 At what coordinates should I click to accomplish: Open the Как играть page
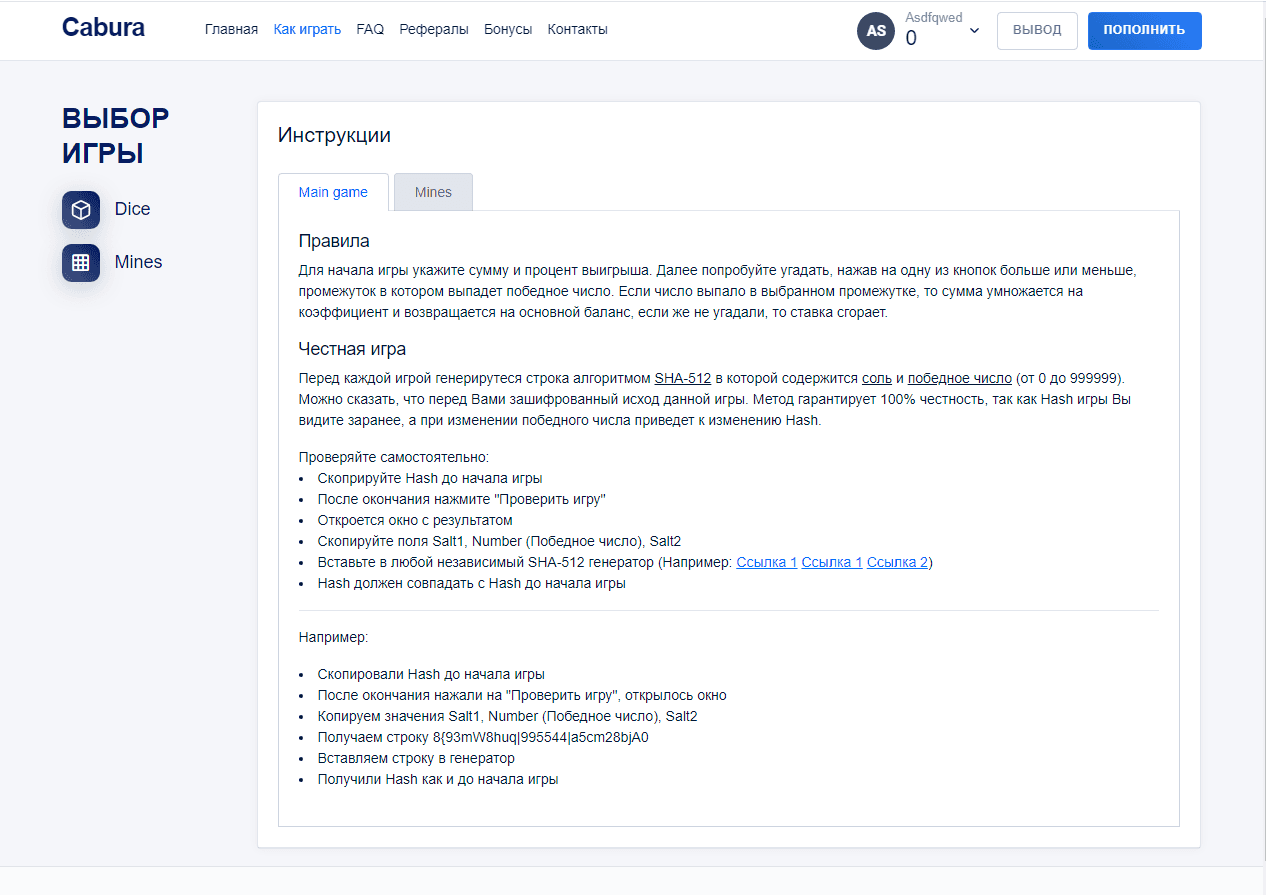(x=307, y=30)
